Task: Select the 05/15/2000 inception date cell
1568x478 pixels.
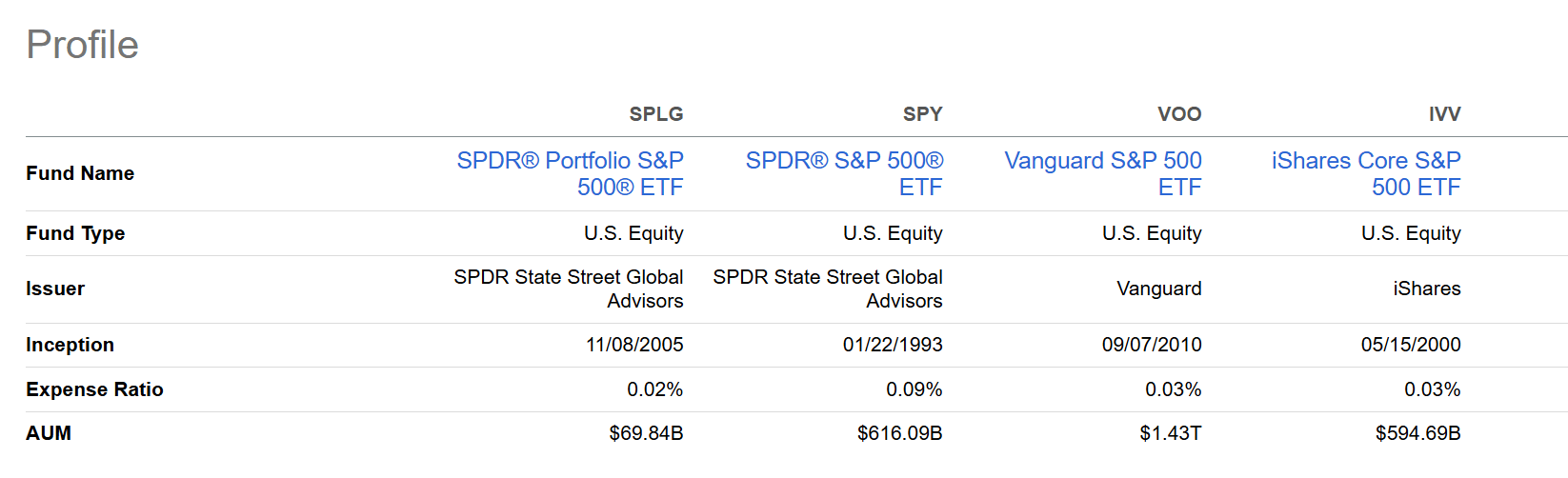Action: click(1411, 345)
